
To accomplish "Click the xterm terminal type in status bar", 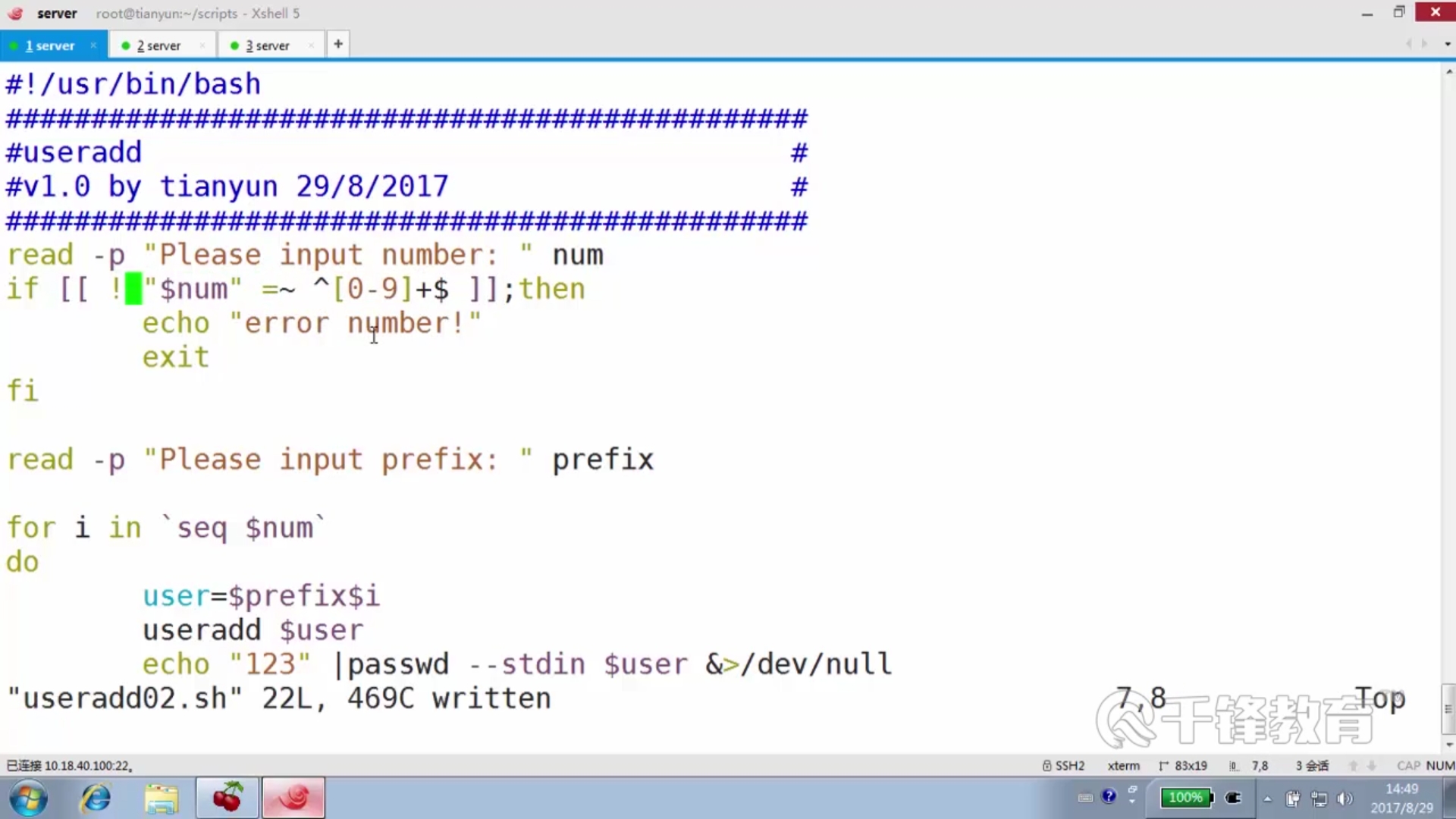I will click(1123, 765).
